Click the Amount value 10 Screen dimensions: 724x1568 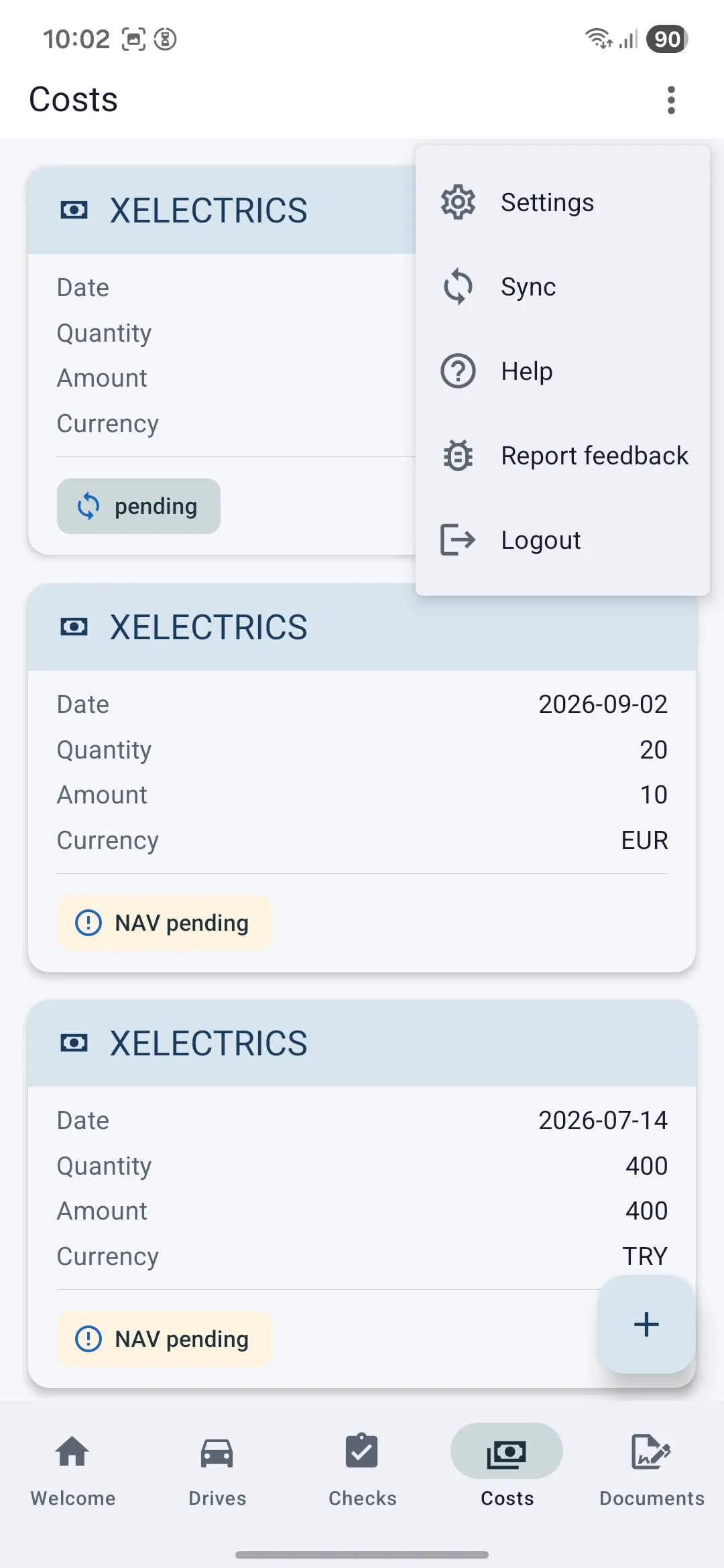pyautogui.click(x=654, y=795)
